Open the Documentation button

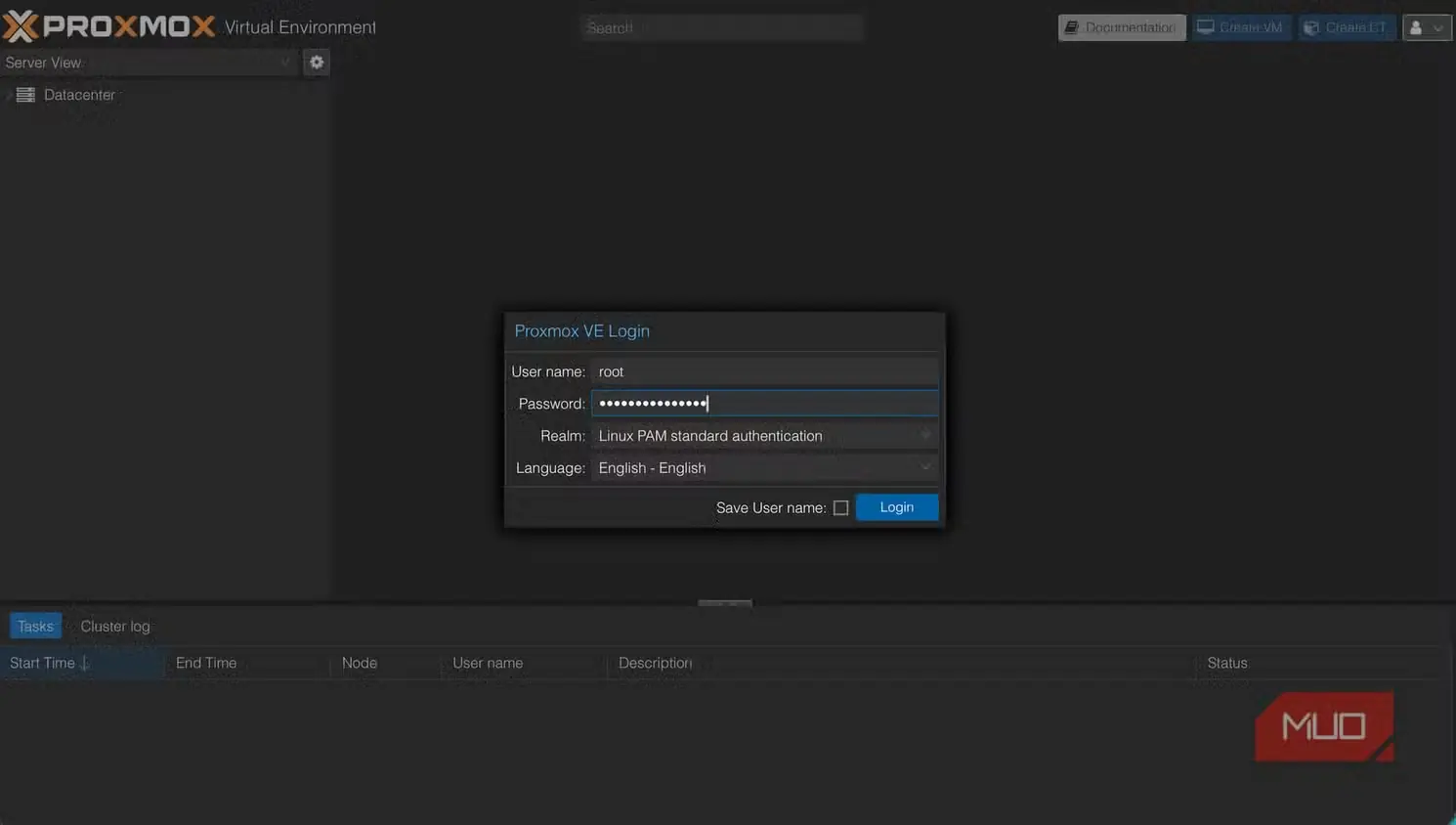[x=1122, y=27]
